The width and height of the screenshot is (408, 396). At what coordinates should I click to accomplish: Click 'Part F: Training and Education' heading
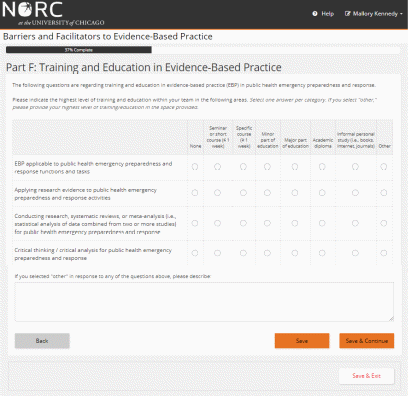[x=144, y=67]
